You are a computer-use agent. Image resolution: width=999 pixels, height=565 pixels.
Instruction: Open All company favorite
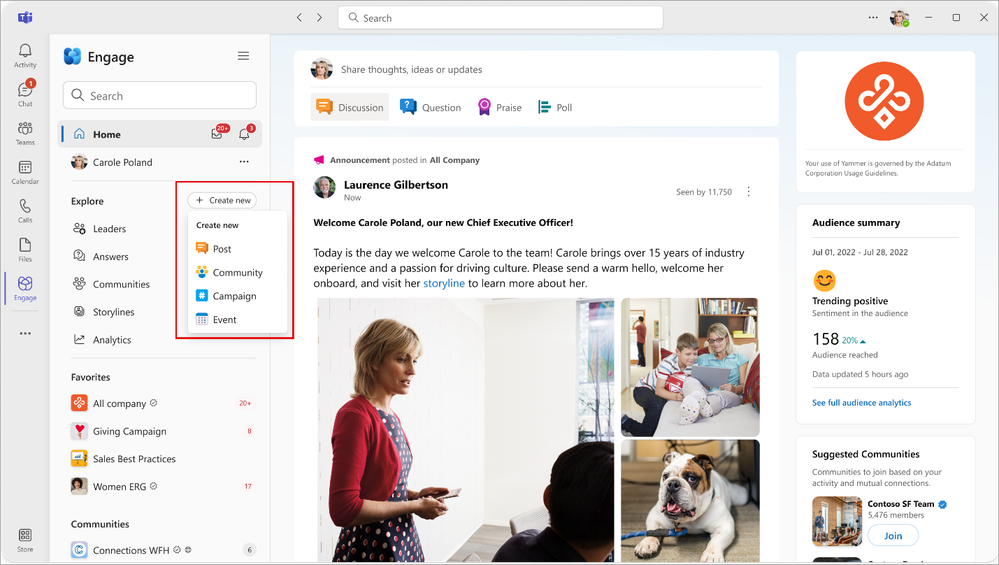click(x=162, y=403)
